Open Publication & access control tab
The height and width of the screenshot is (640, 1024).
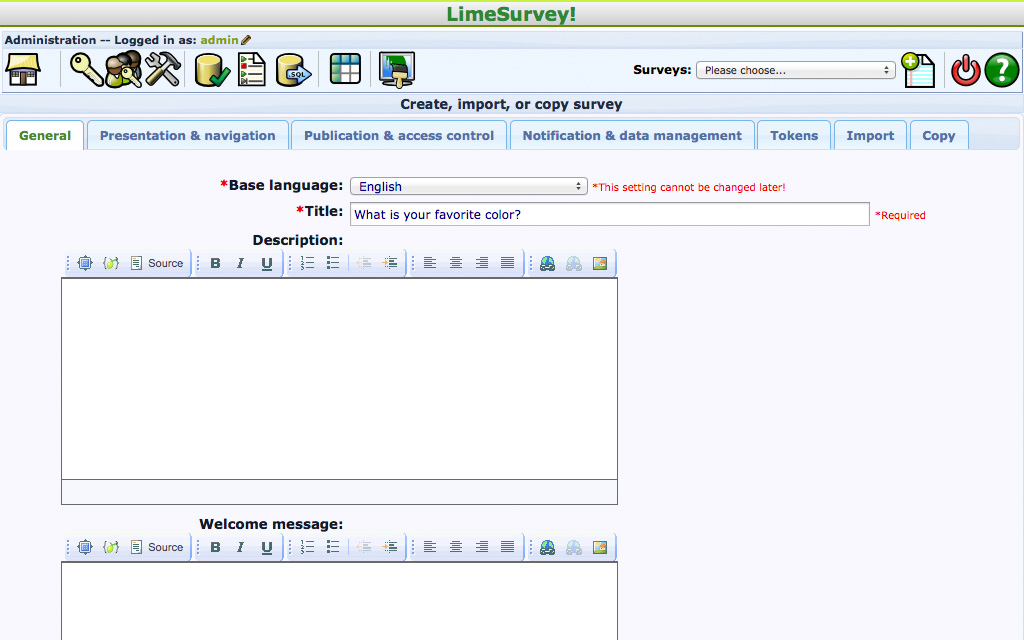[x=399, y=135]
